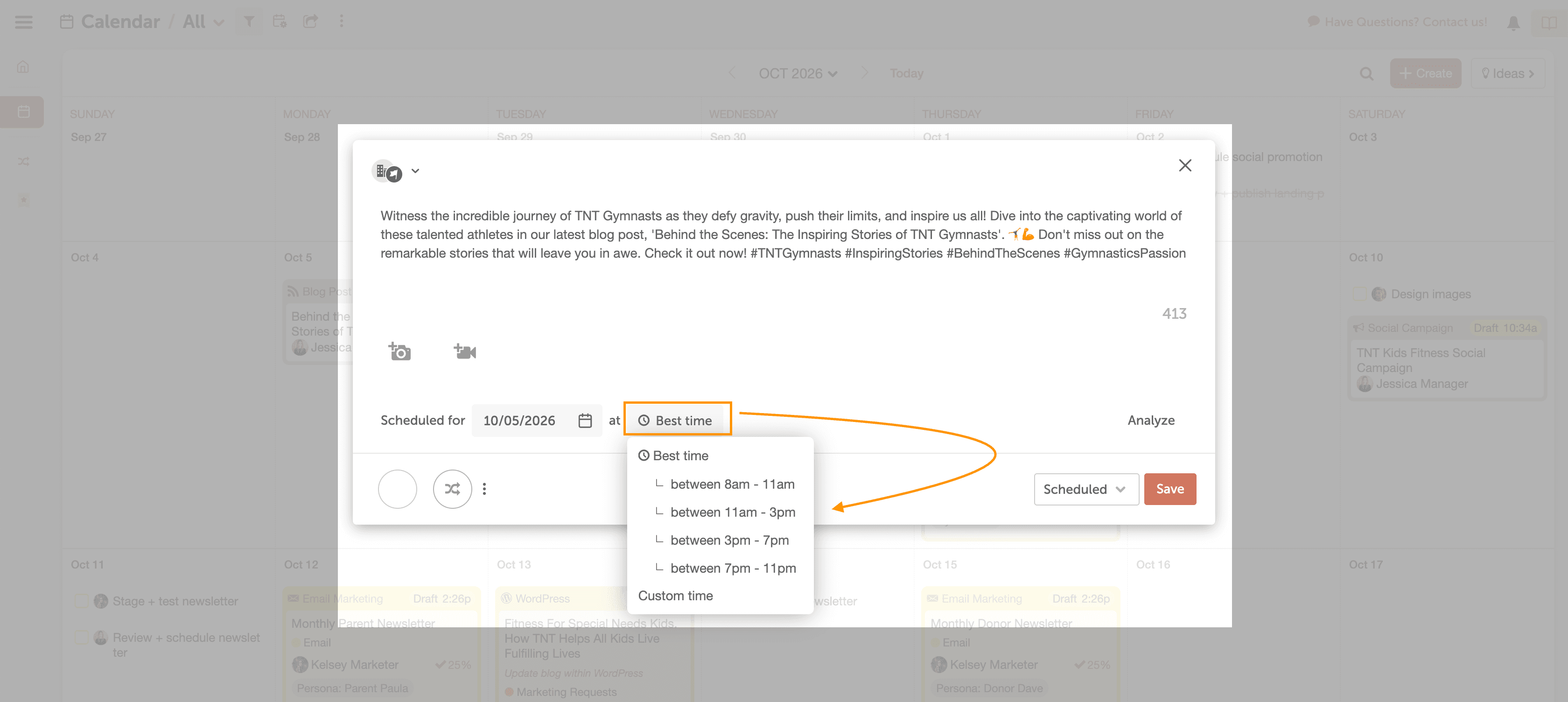The width and height of the screenshot is (1568, 702).
Task: Select between 11am - 3pm option
Action: click(x=732, y=512)
